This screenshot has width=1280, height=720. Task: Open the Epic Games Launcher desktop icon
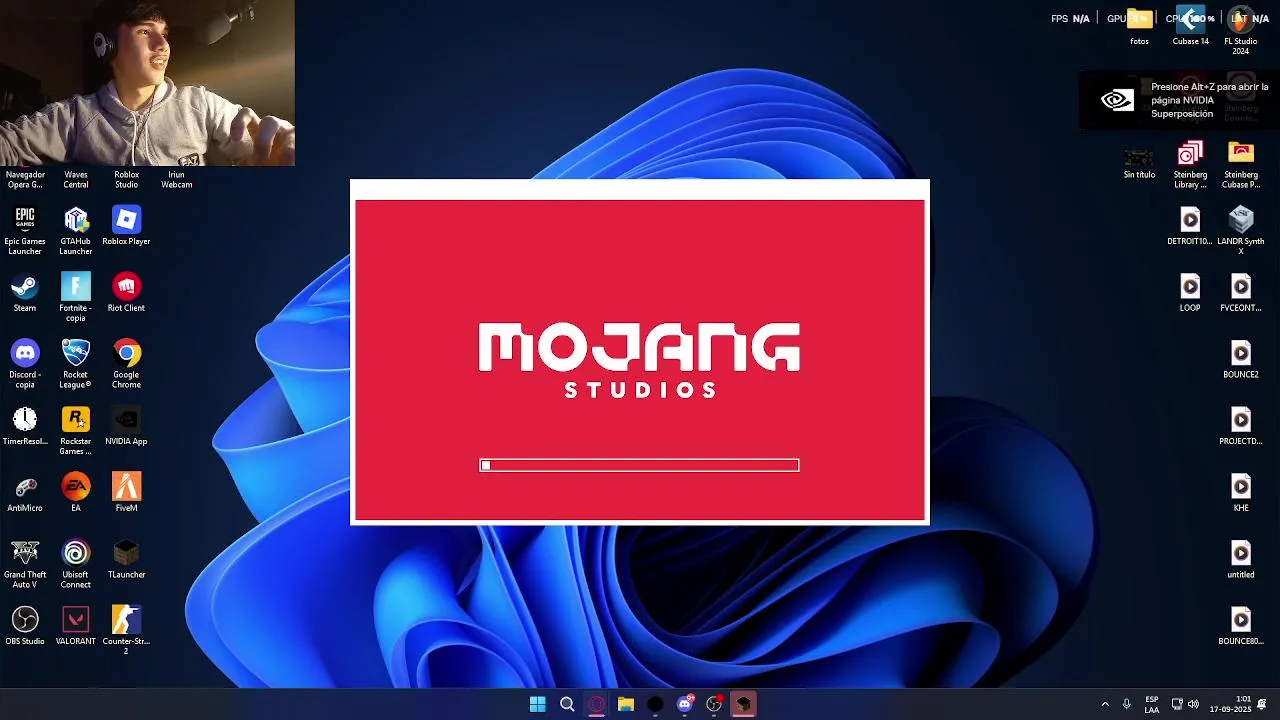click(x=25, y=230)
